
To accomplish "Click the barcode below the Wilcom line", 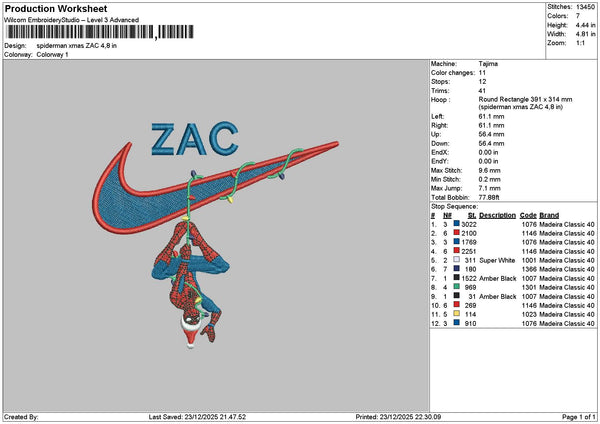I will [x=99, y=32].
